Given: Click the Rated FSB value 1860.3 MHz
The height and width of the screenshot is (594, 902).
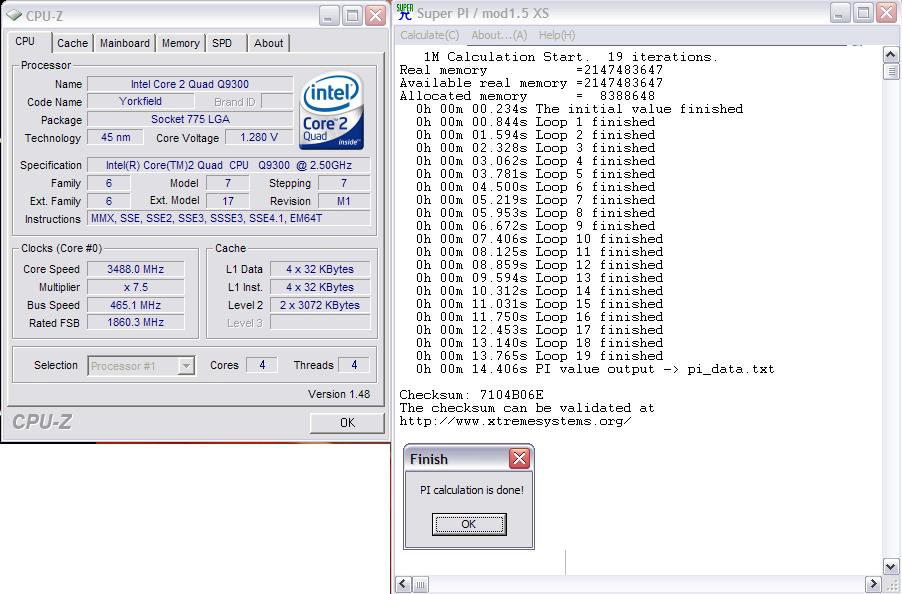Looking at the screenshot, I should (136, 323).
